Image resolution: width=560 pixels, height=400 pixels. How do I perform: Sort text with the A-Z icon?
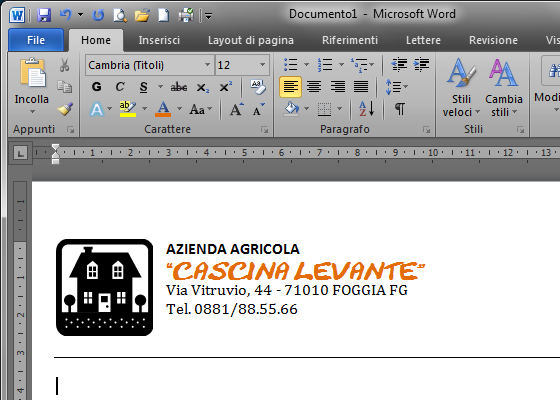coord(366,109)
